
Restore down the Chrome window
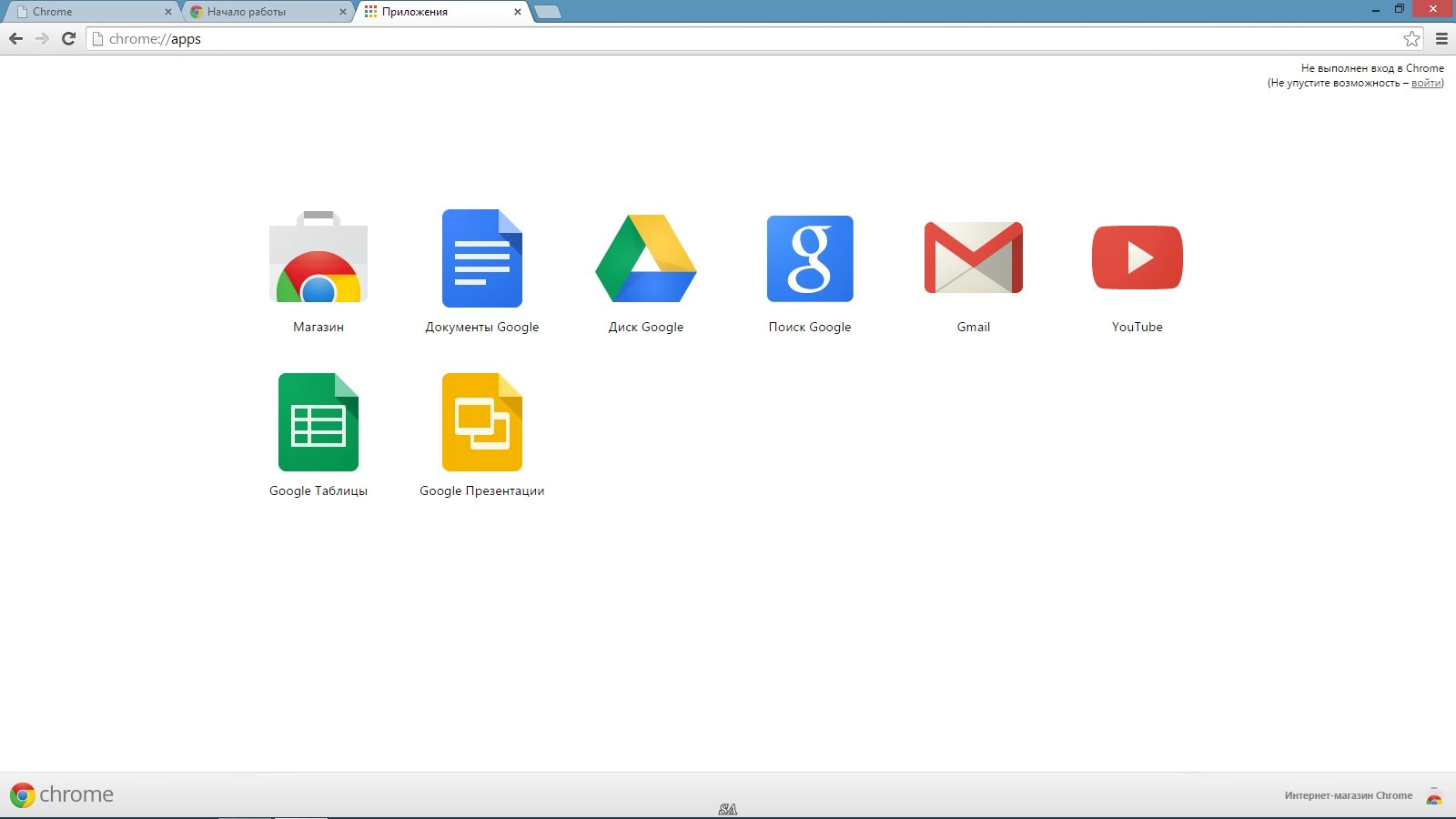coord(1400,9)
